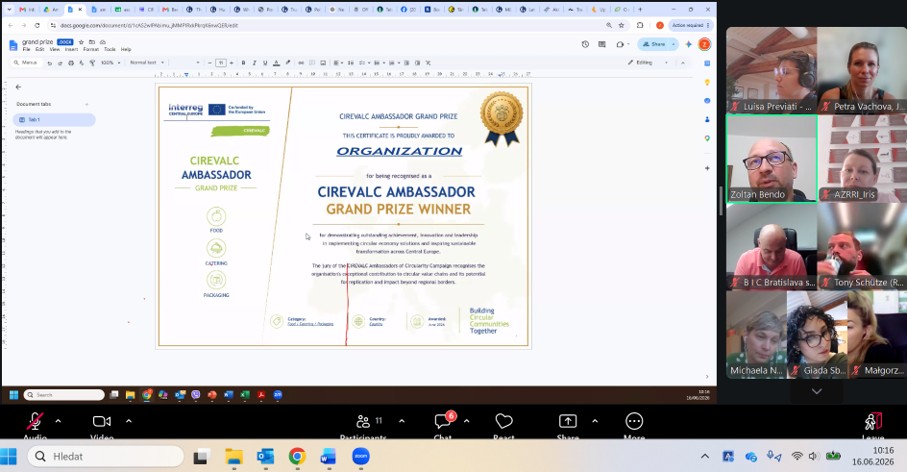Viewport: 907px width, 472px height.
Task: Open Zoom app from the Hledat taskbar
Action: (360, 456)
